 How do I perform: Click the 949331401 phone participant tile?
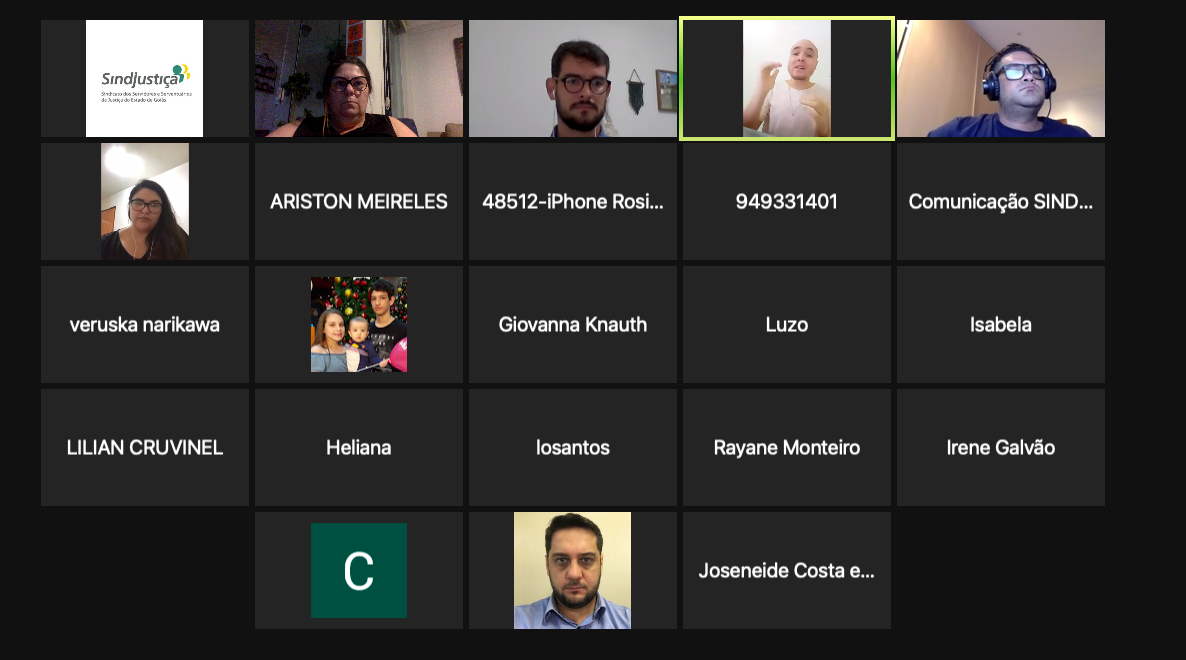pyautogui.click(x=787, y=202)
